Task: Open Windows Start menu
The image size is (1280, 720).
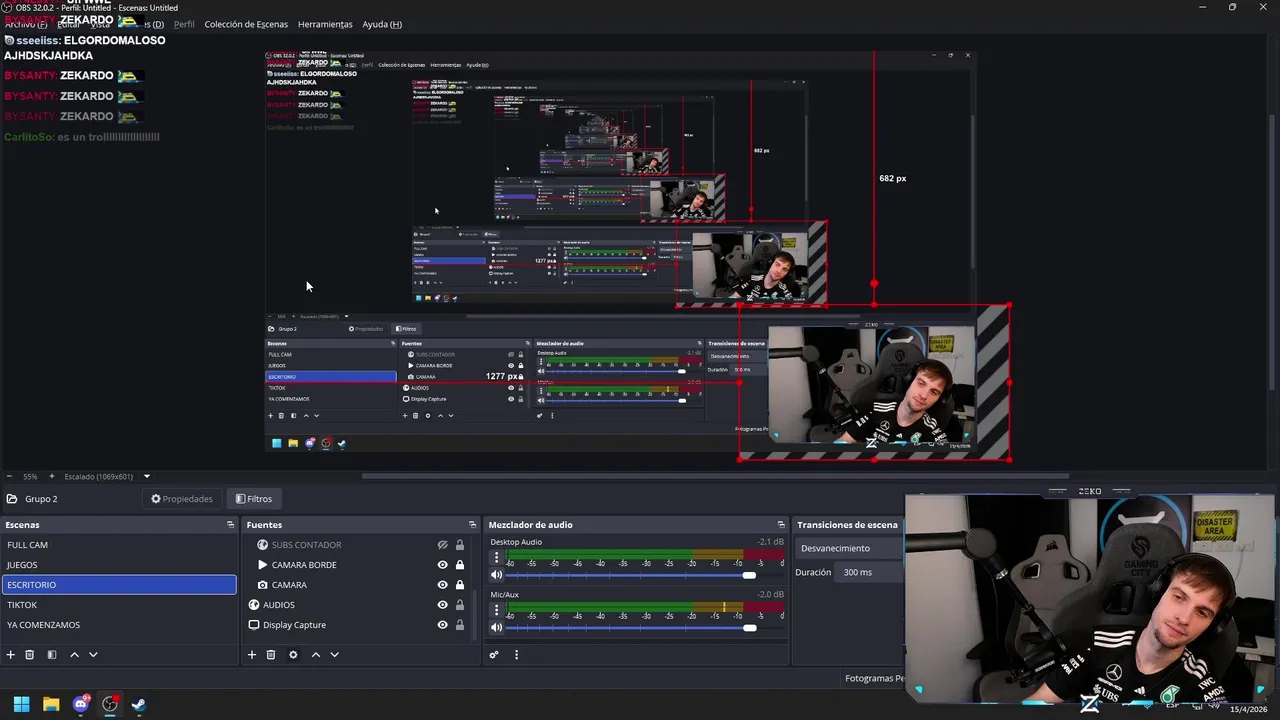Action: coord(21,704)
